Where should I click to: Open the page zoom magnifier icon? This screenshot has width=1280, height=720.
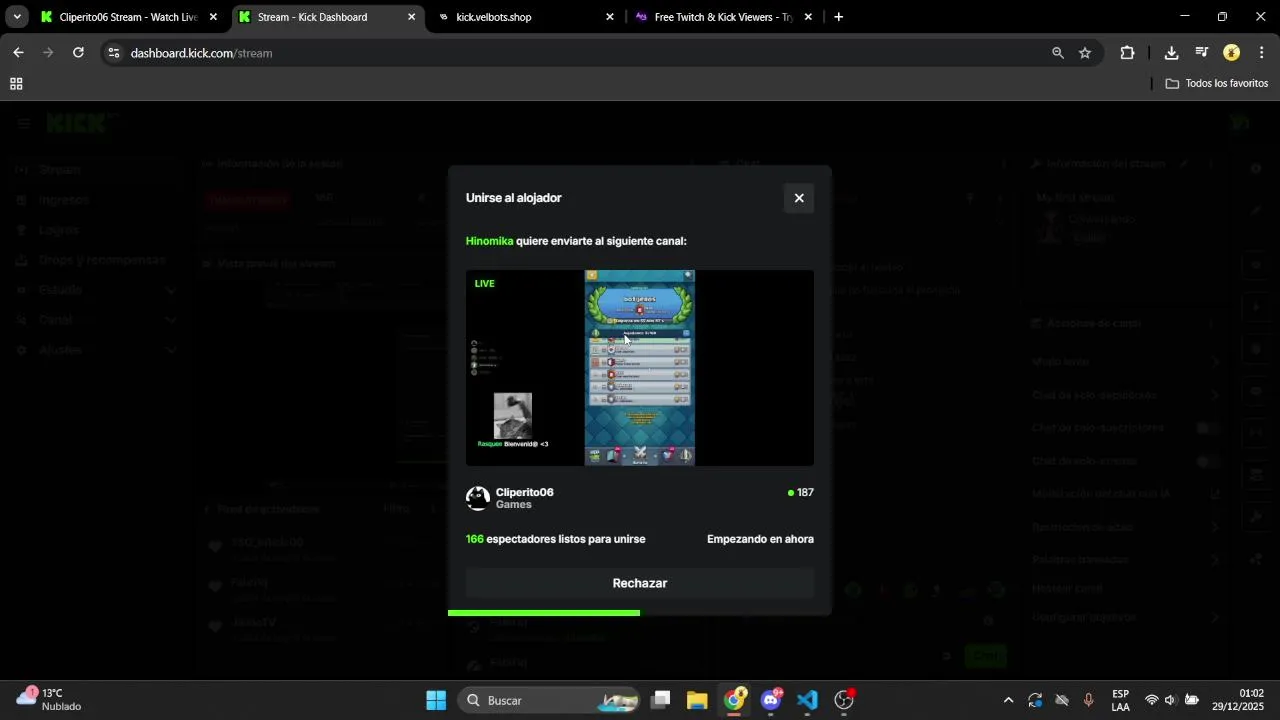point(1058,53)
